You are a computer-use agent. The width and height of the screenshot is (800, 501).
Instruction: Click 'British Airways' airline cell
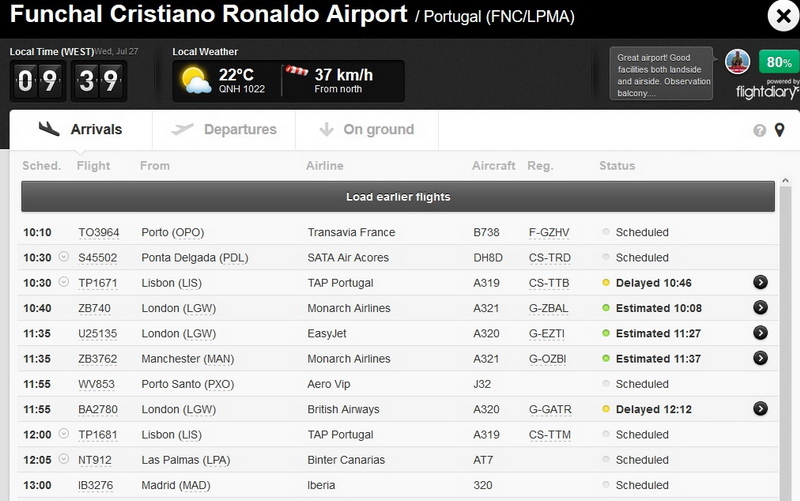(x=343, y=410)
